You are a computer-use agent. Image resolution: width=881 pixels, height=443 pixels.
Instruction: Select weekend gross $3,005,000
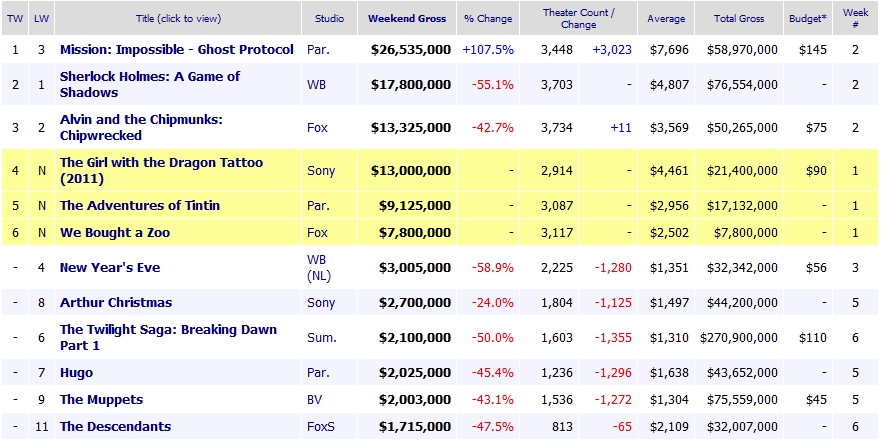[x=415, y=267]
